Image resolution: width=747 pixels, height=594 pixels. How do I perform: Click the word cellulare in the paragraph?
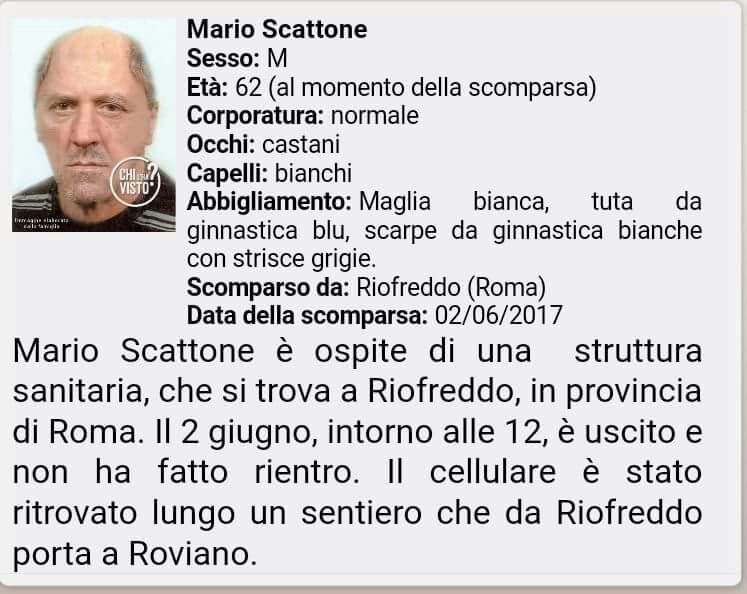point(493,473)
